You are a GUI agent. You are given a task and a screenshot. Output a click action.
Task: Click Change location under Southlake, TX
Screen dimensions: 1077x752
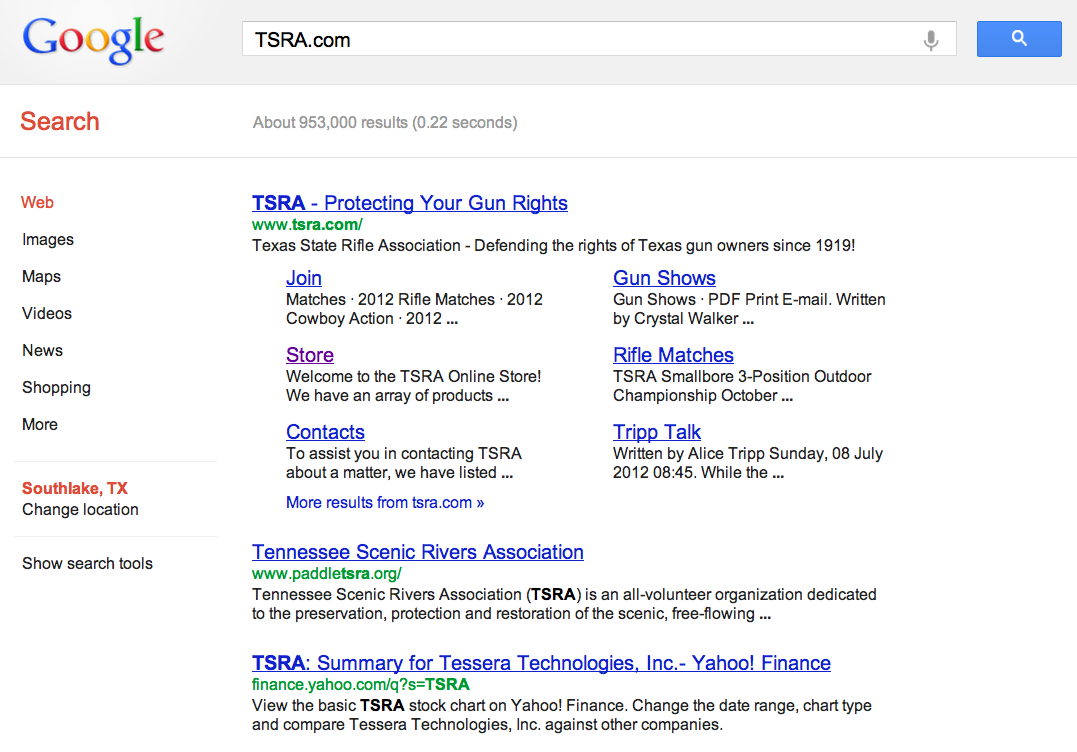coord(80,510)
